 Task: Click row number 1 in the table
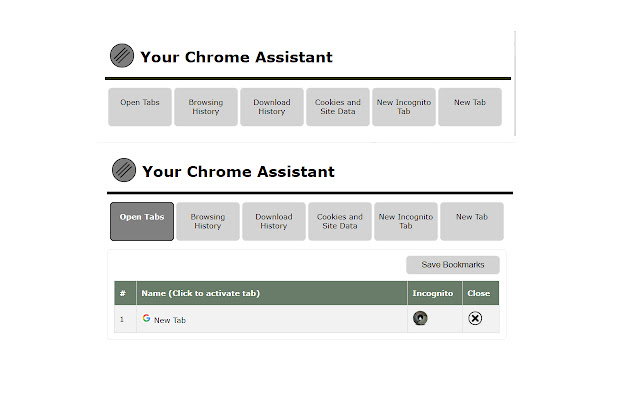click(122, 319)
